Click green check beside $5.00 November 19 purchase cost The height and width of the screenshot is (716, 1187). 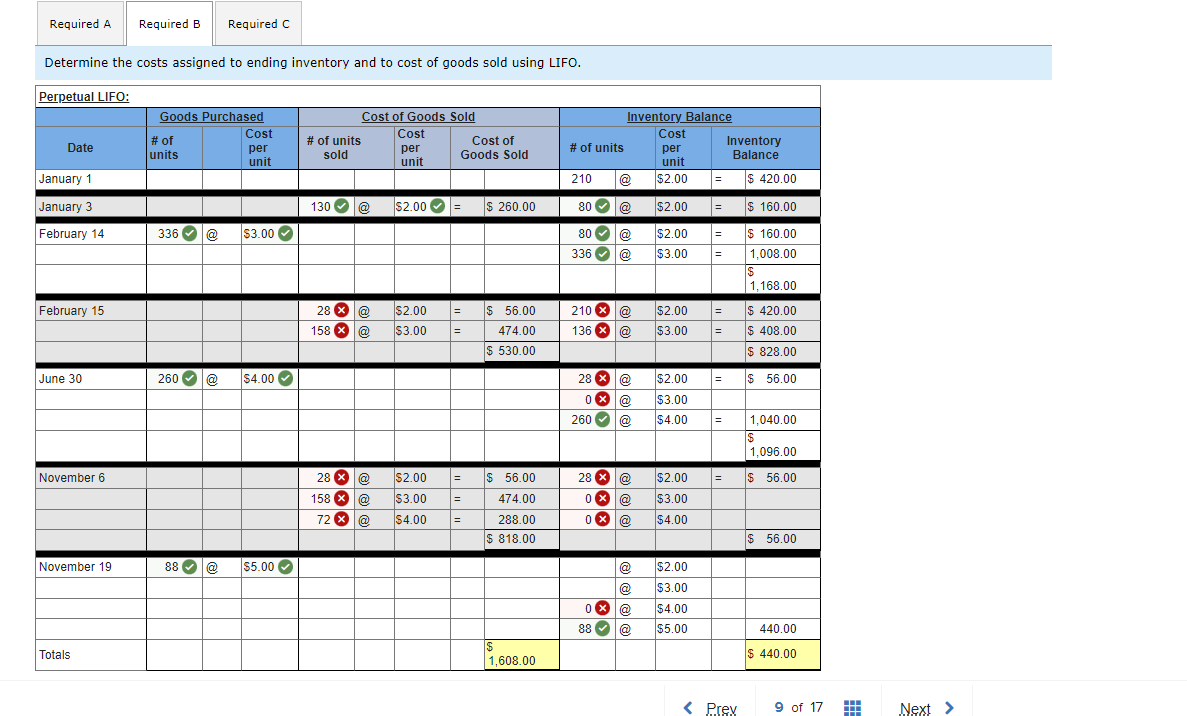point(285,567)
